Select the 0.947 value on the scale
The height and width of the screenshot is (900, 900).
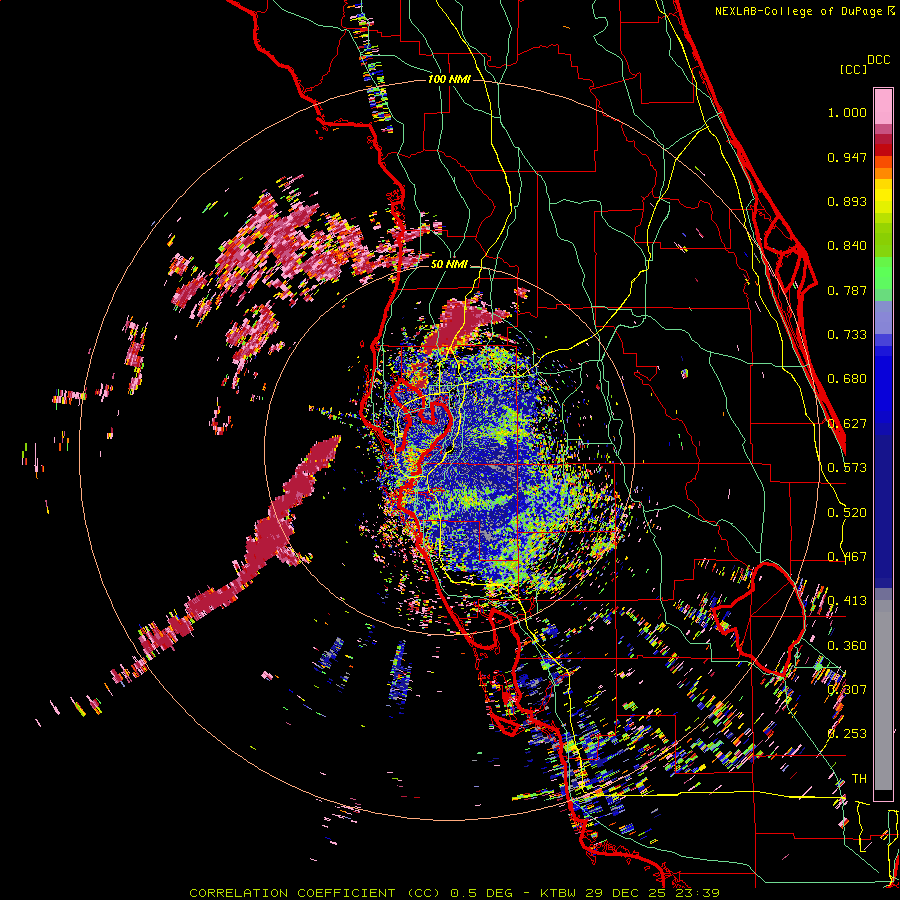(847, 157)
